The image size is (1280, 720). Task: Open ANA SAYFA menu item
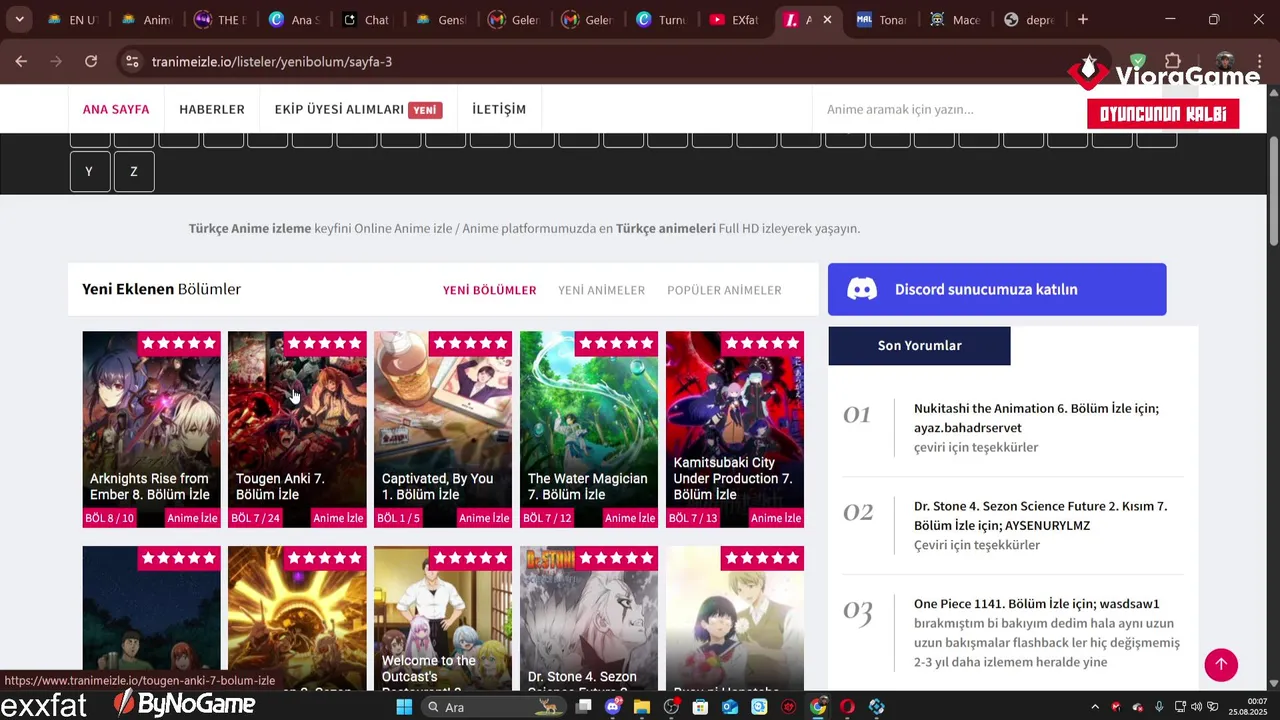pyautogui.click(x=116, y=109)
